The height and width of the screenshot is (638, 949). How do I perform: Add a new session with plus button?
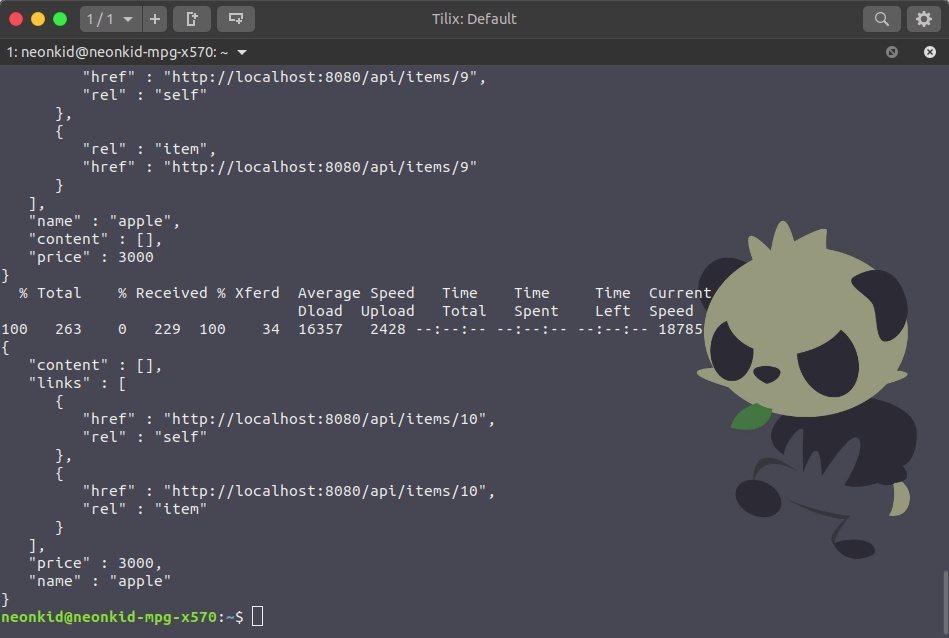(x=155, y=19)
